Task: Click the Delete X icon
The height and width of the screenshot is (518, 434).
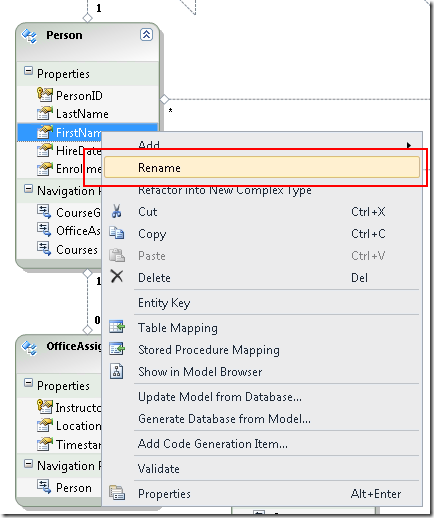Action: pos(117,277)
